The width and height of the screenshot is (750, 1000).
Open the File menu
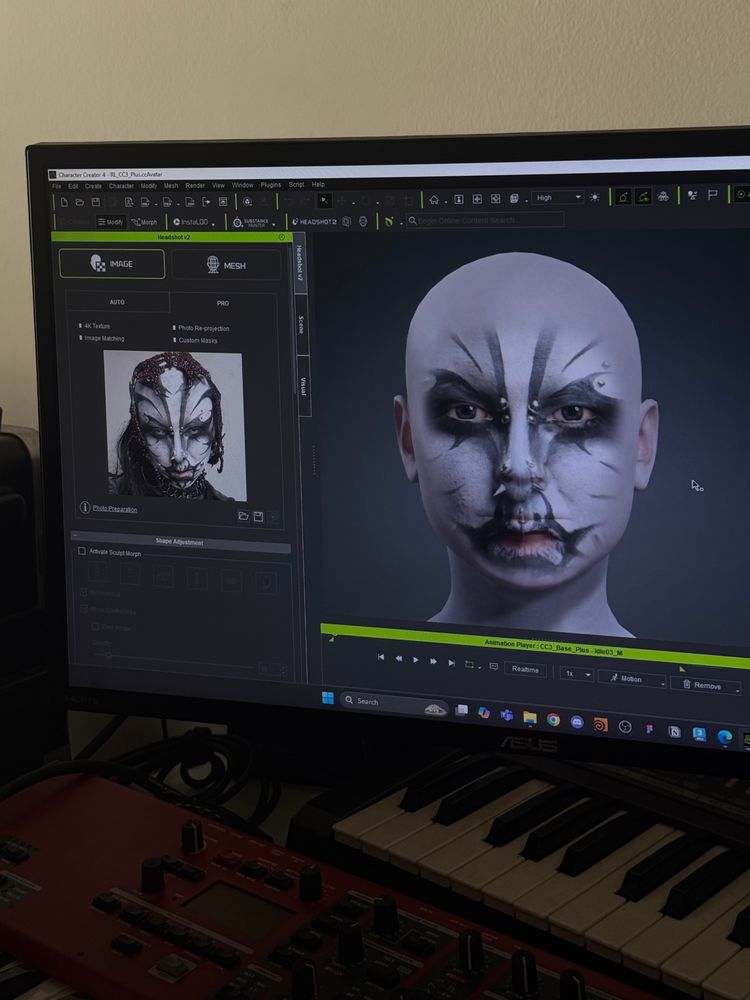point(57,186)
